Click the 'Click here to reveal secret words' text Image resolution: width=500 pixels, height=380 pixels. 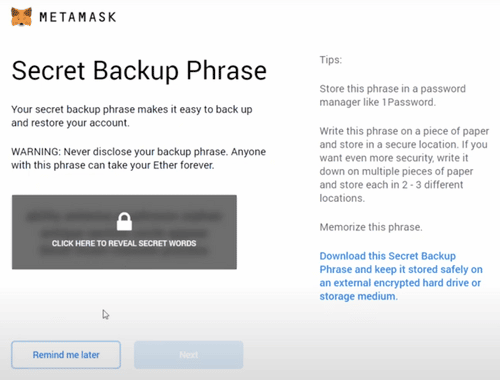(x=124, y=243)
